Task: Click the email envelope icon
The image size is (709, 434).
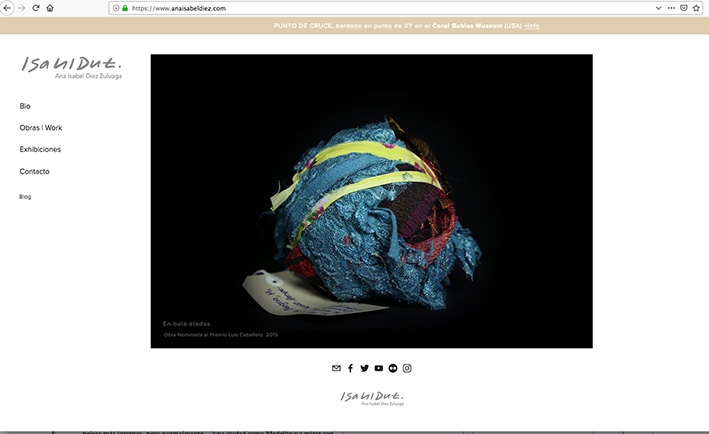Action: 336,368
